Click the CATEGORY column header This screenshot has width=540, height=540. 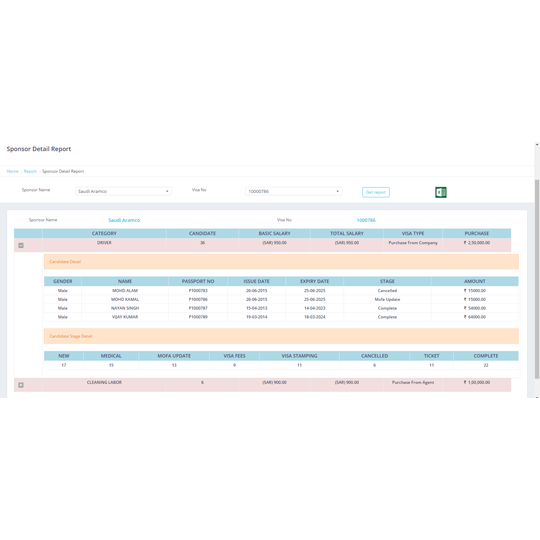coord(104,233)
